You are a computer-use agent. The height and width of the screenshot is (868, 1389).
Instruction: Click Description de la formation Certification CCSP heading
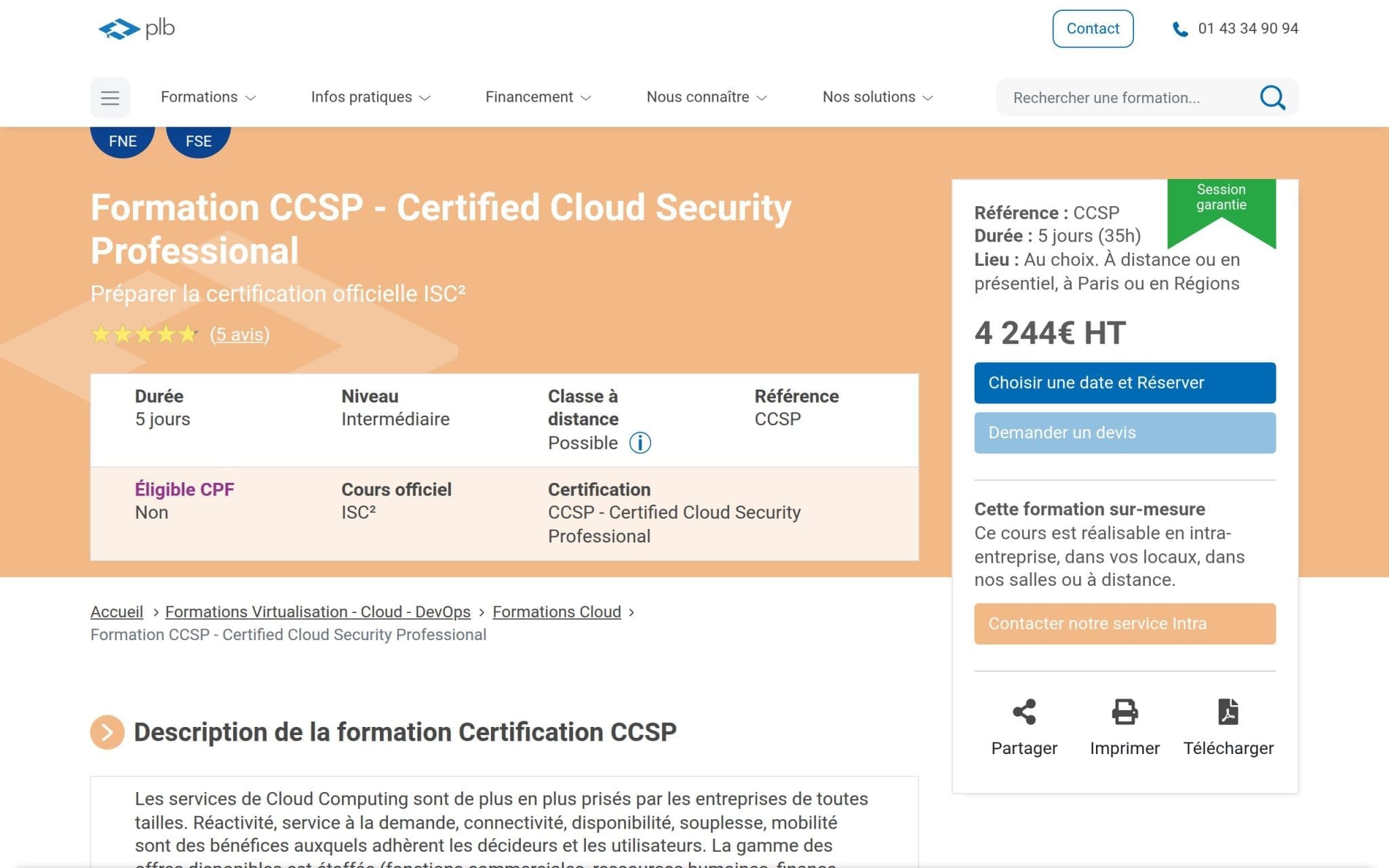(x=405, y=732)
